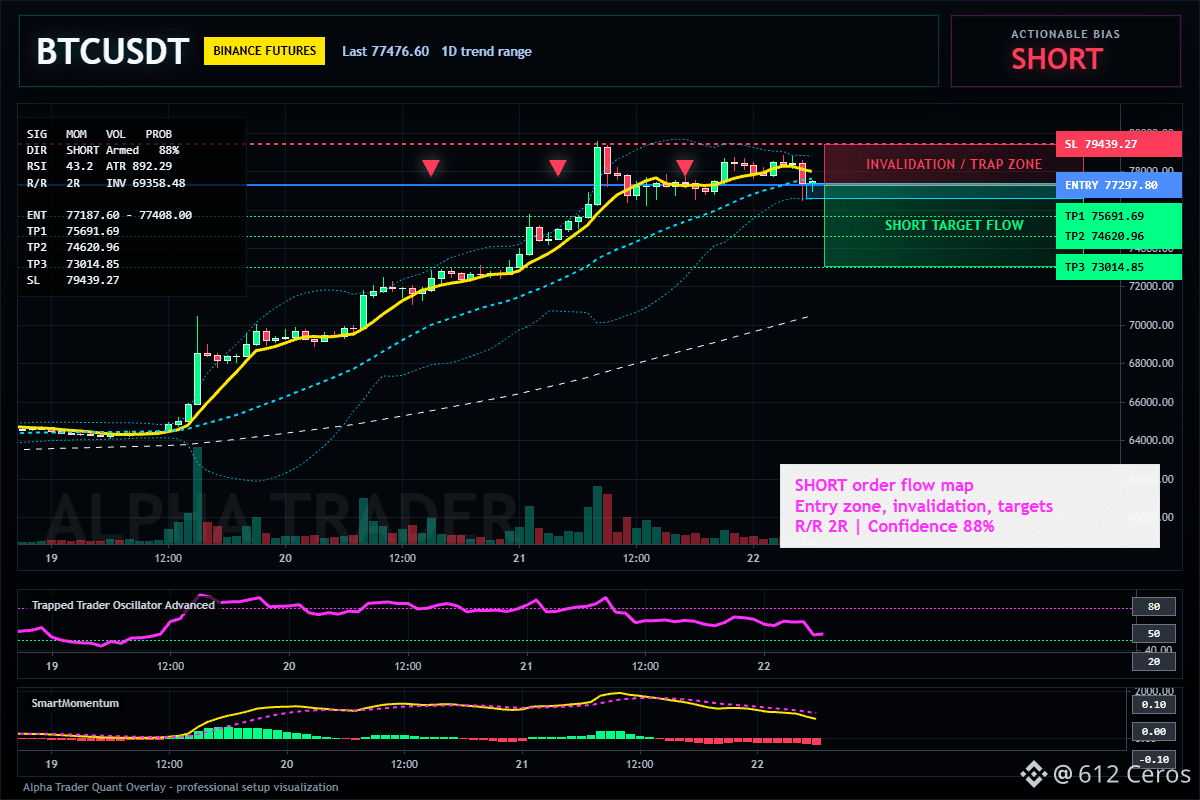This screenshot has width=1200, height=800.
Task: Click the DIR SHORT Armed 88% row
Action: click(103, 150)
